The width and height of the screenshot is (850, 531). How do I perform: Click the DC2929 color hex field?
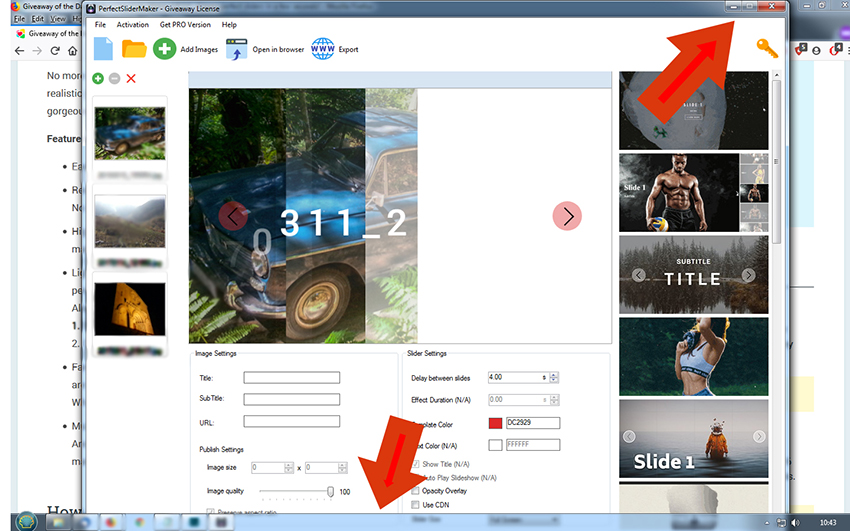tap(533, 423)
